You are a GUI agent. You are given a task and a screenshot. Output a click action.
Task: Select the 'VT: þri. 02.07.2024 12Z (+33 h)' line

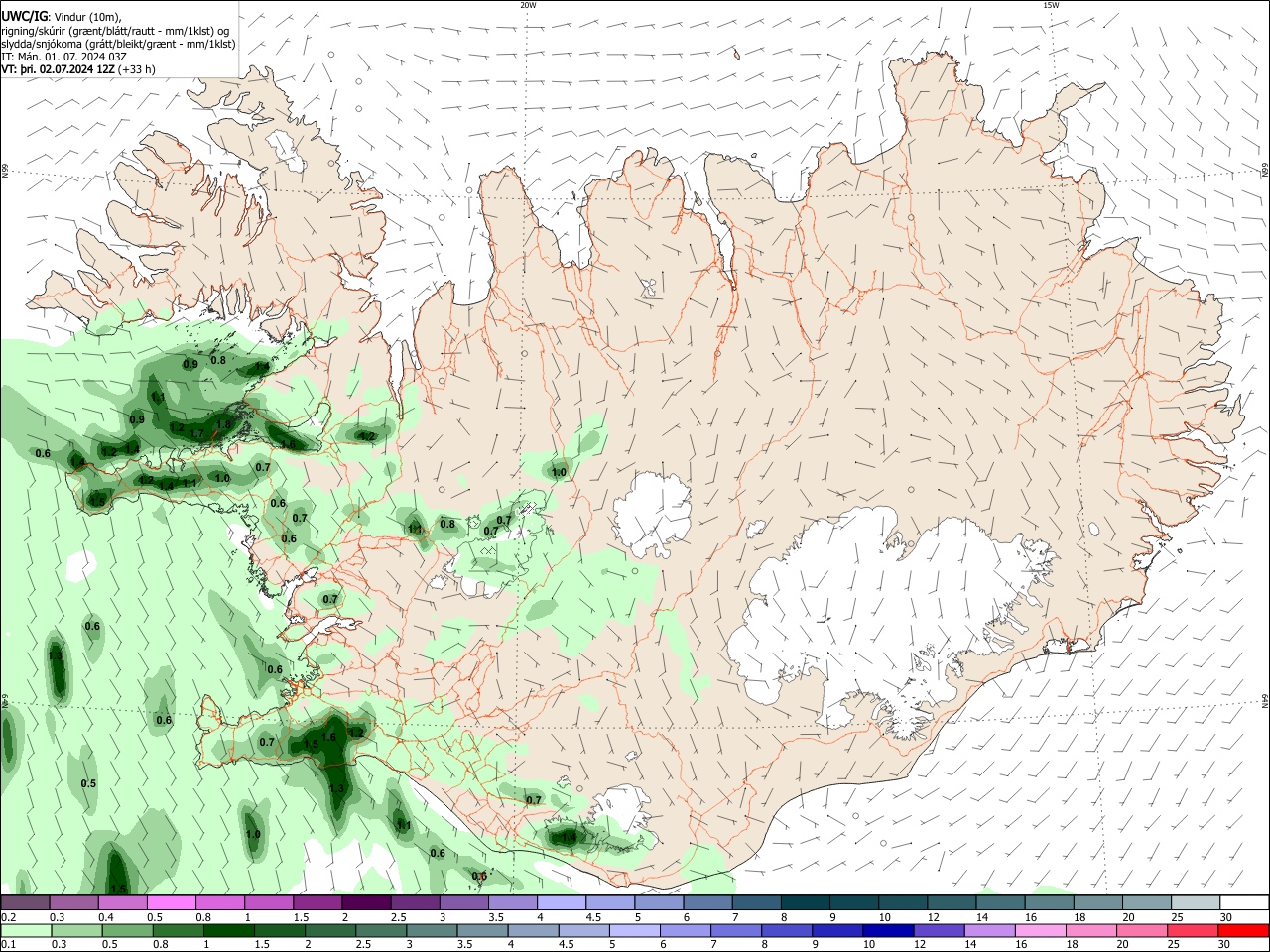pos(78,69)
